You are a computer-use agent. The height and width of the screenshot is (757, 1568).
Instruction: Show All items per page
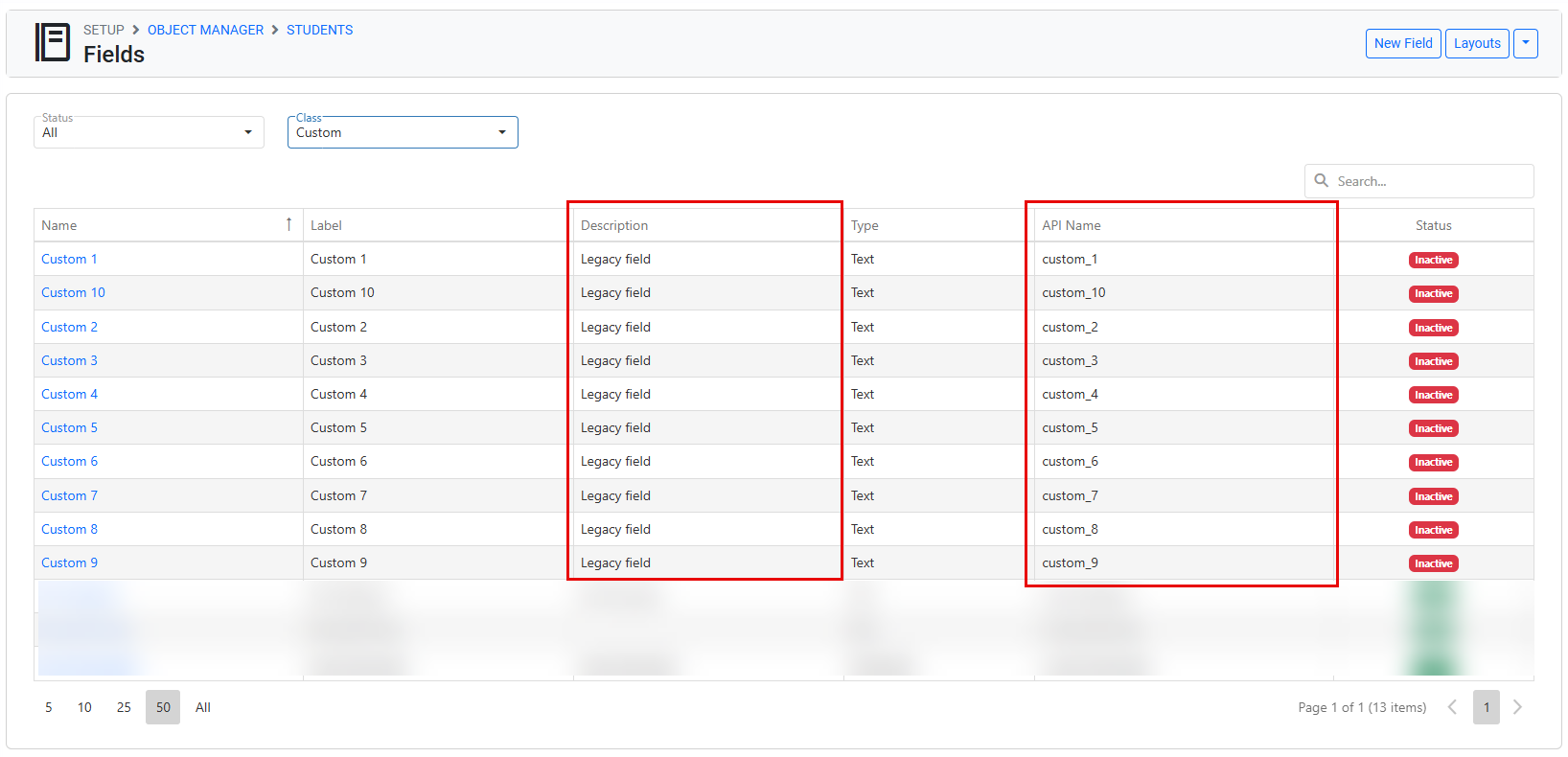tap(203, 707)
